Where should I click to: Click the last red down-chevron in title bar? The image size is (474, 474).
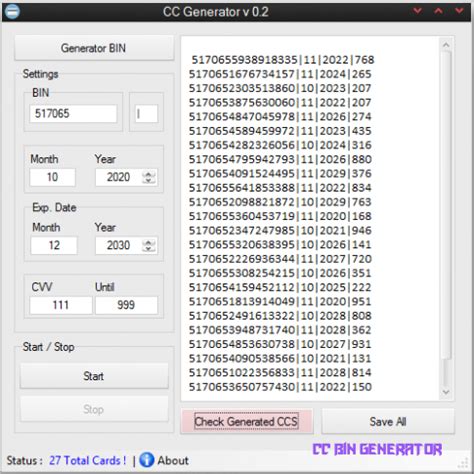pos(459,11)
